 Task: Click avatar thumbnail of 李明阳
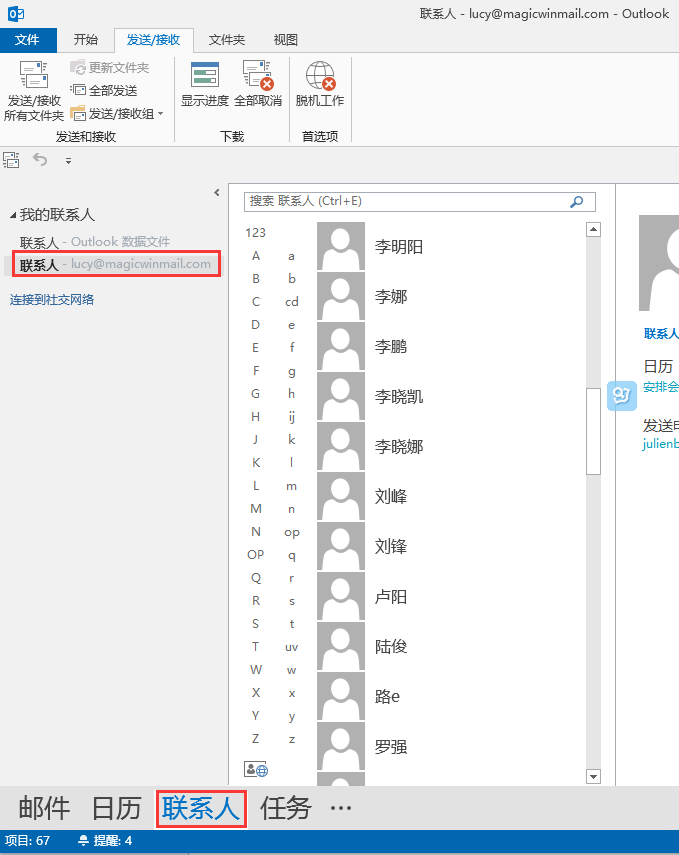341,246
